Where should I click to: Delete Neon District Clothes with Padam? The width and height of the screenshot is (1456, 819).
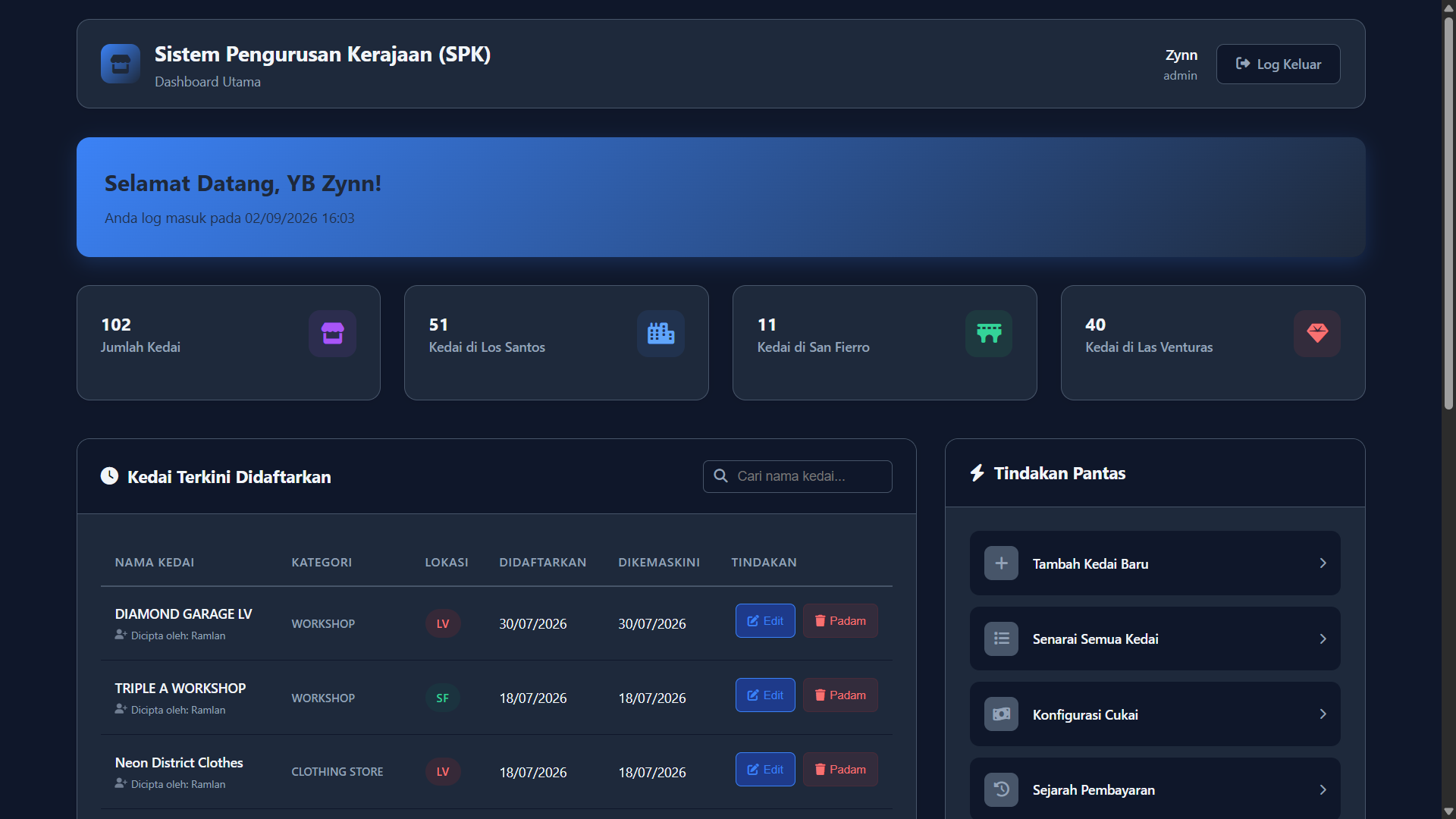click(x=840, y=770)
